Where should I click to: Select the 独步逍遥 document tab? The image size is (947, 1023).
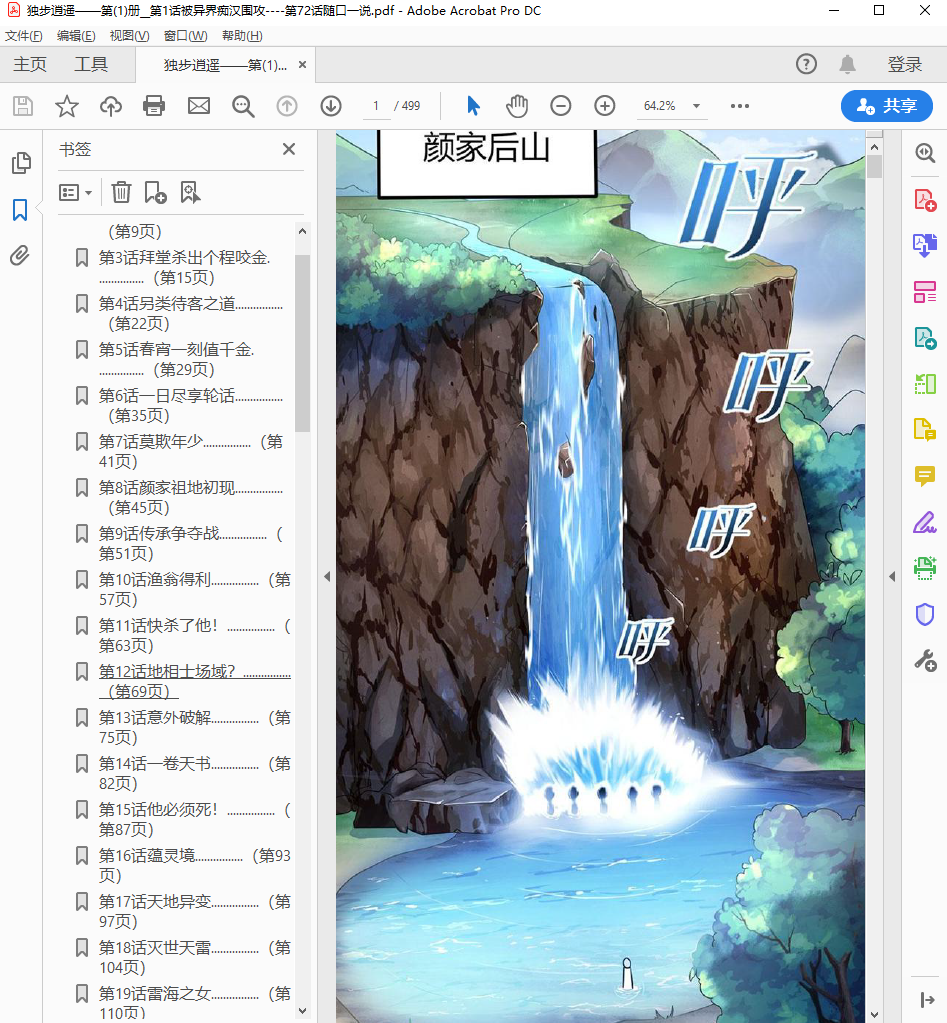click(224, 65)
